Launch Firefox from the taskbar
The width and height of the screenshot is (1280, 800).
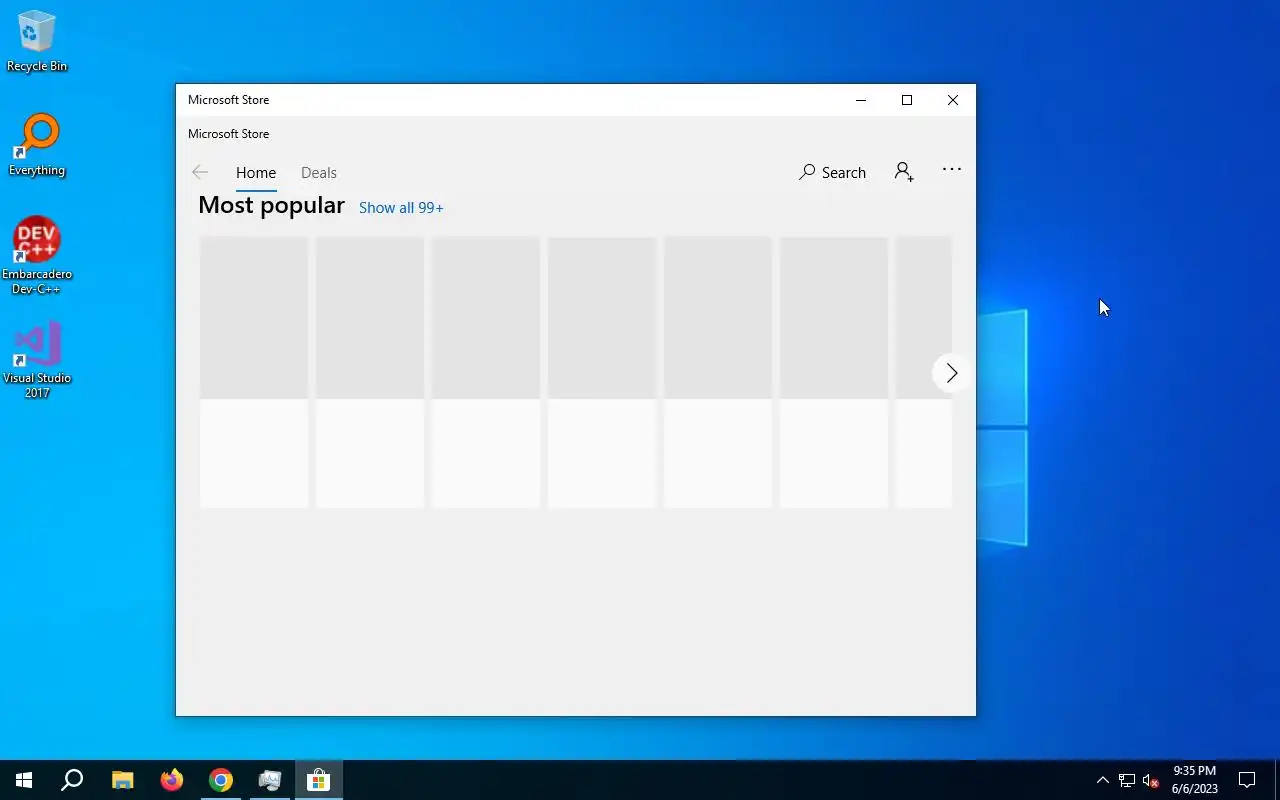pyautogui.click(x=172, y=780)
